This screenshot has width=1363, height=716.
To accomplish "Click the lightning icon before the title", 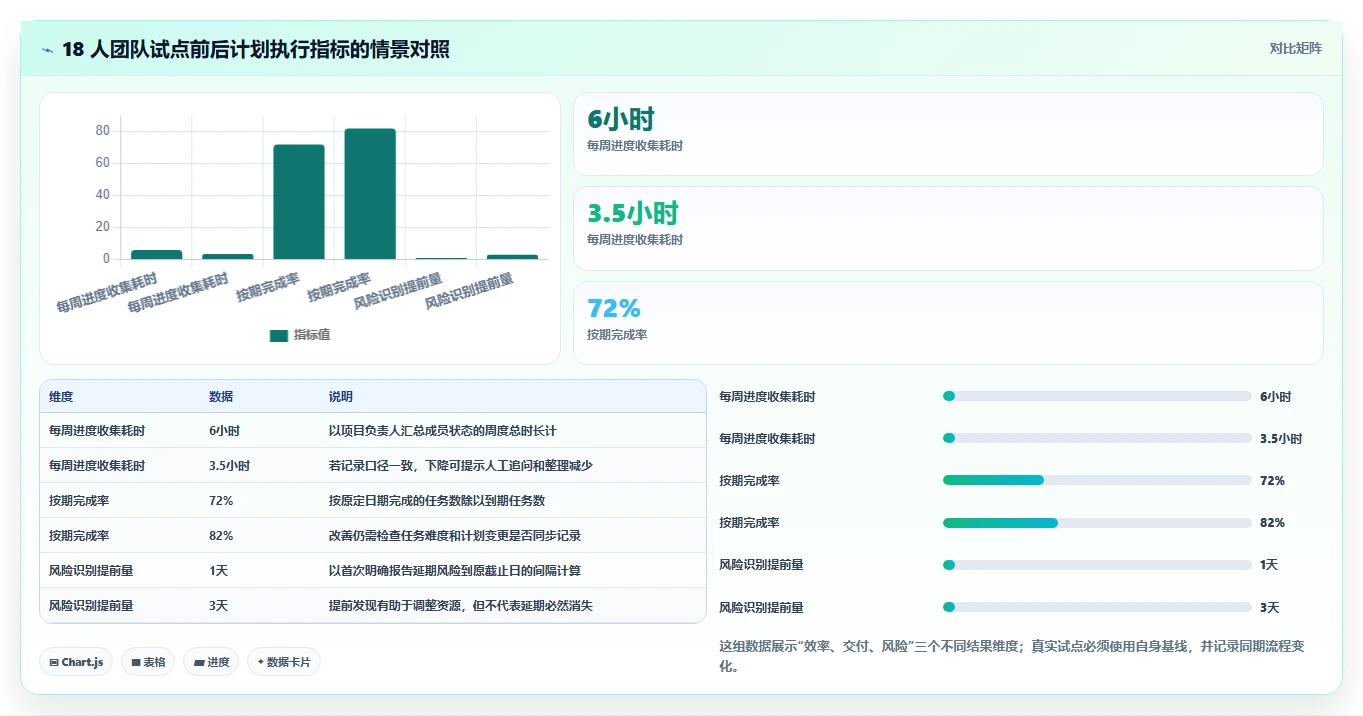I will (x=47, y=49).
